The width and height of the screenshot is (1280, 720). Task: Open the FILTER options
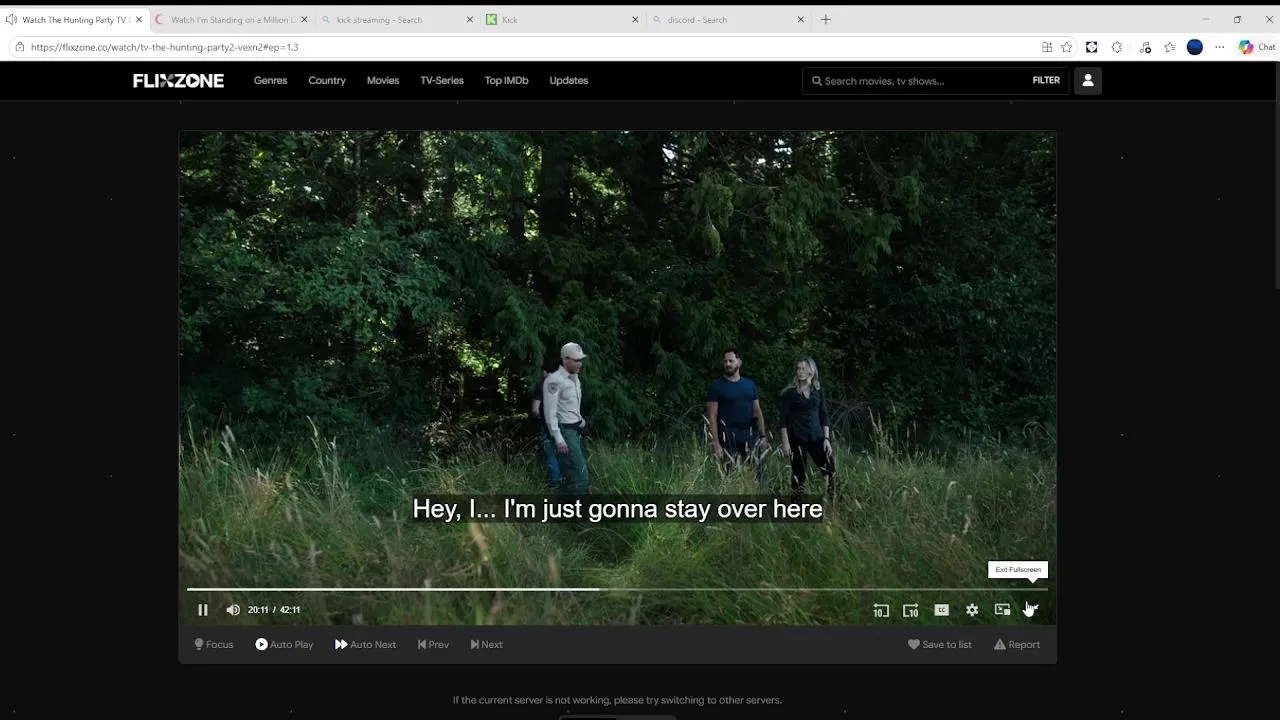[1046, 81]
